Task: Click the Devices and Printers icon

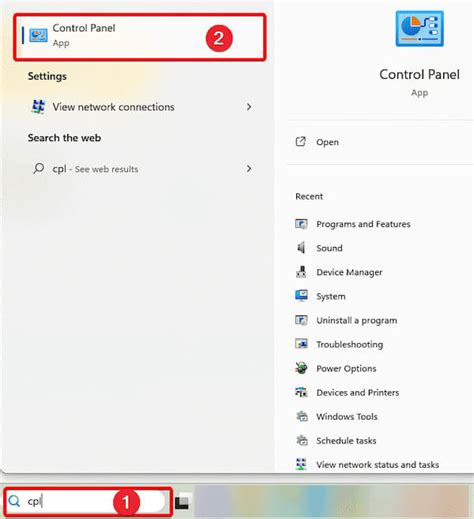Action: 301,392
